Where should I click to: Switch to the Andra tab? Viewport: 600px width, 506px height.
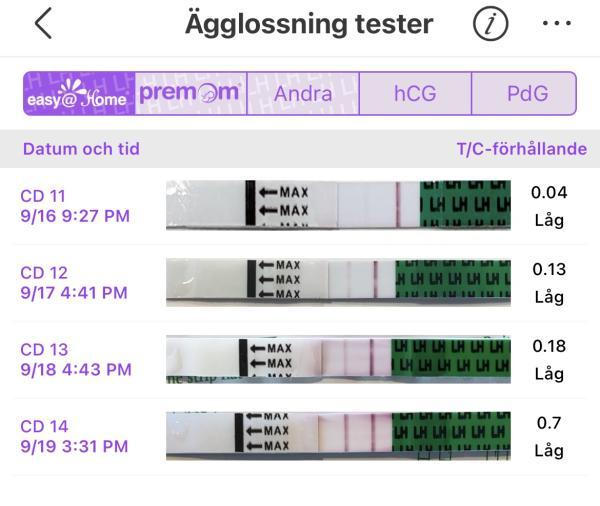coord(303,93)
